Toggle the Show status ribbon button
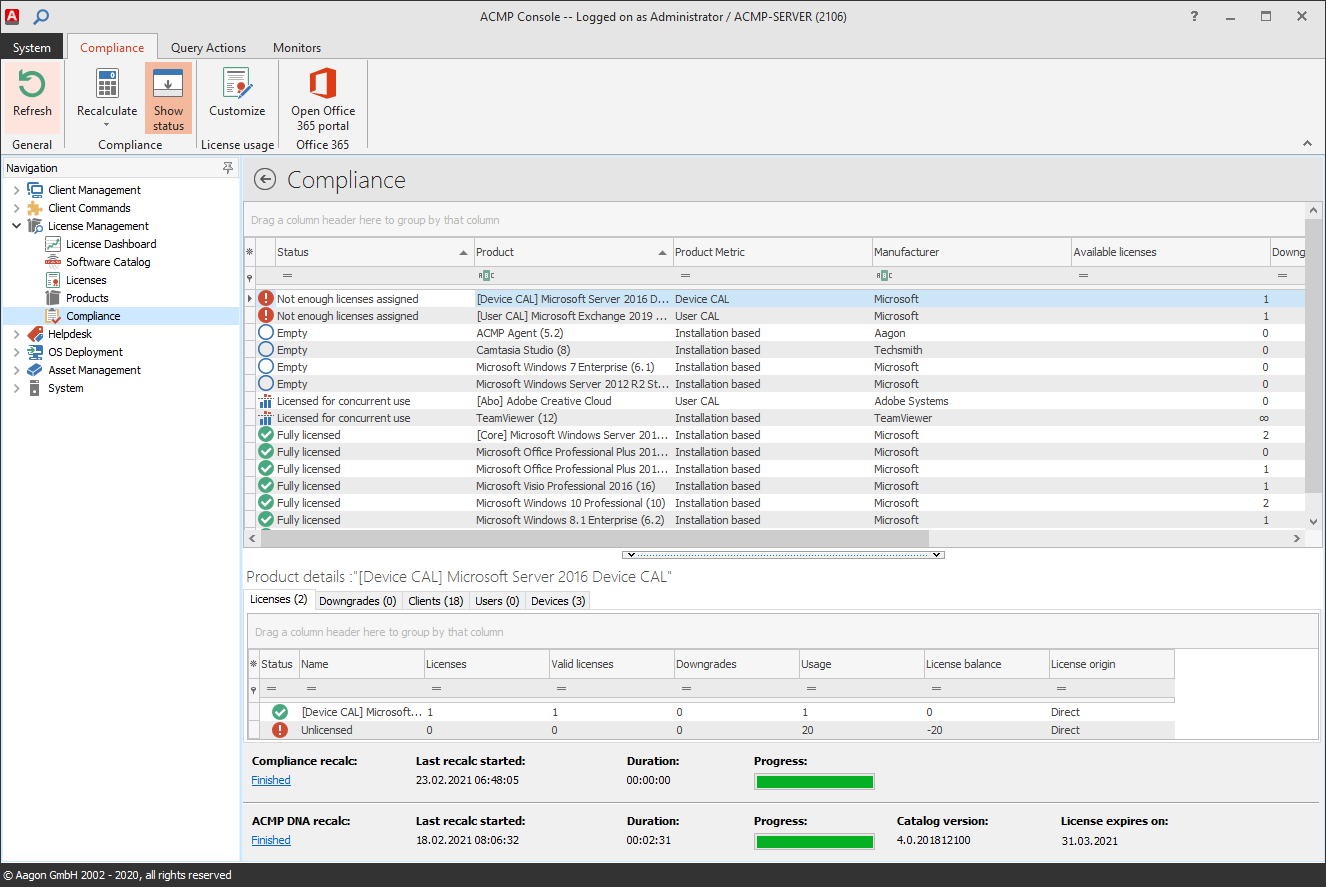This screenshot has width=1326, height=887. pyautogui.click(x=168, y=98)
